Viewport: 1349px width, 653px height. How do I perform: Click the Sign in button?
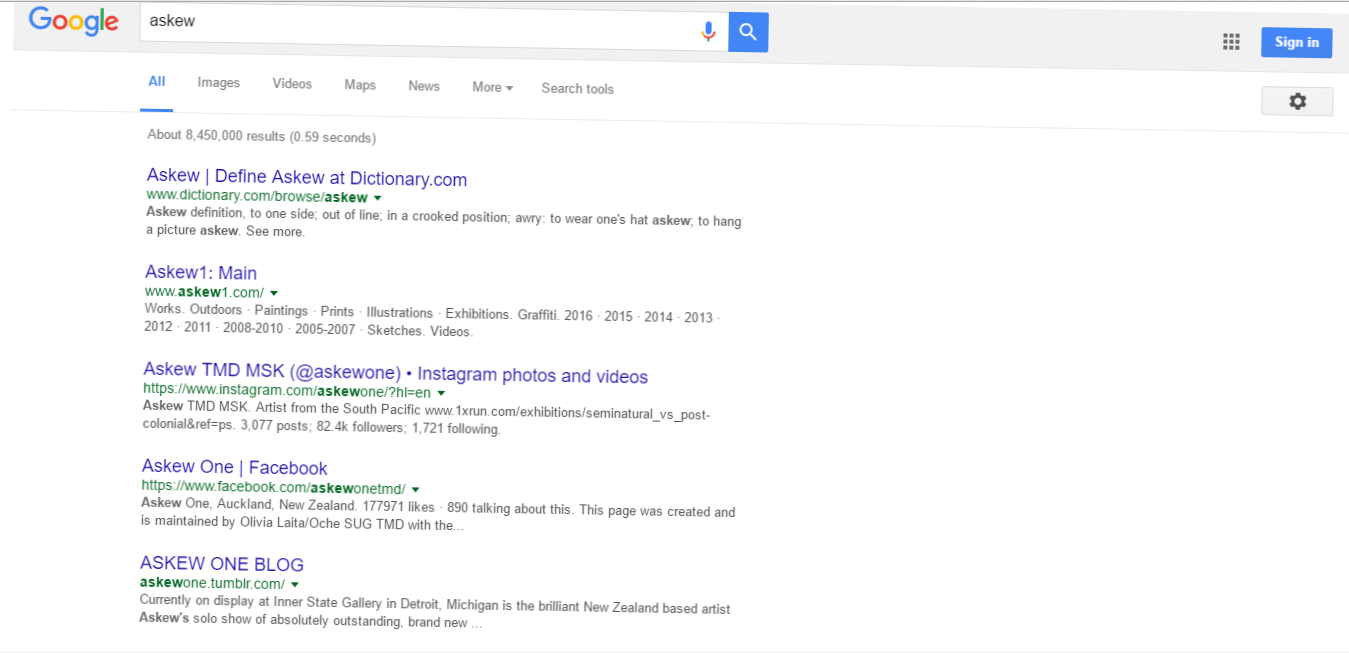[x=1297, y=42]
